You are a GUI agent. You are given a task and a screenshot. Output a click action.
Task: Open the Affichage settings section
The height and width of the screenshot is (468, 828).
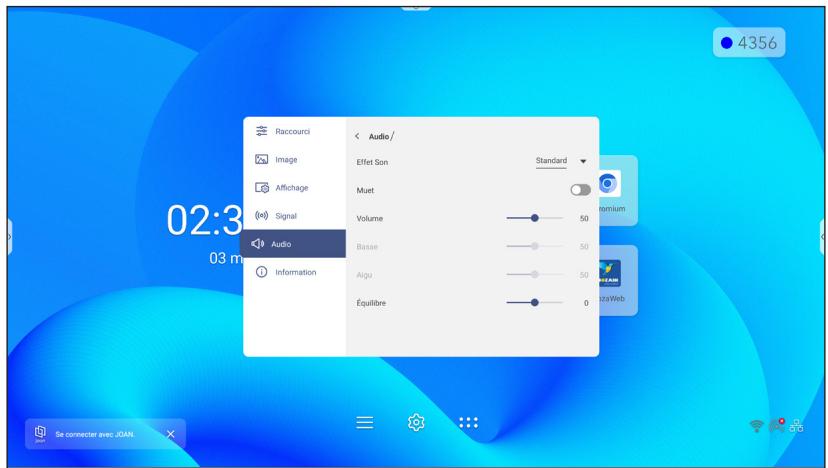(294, 188)
